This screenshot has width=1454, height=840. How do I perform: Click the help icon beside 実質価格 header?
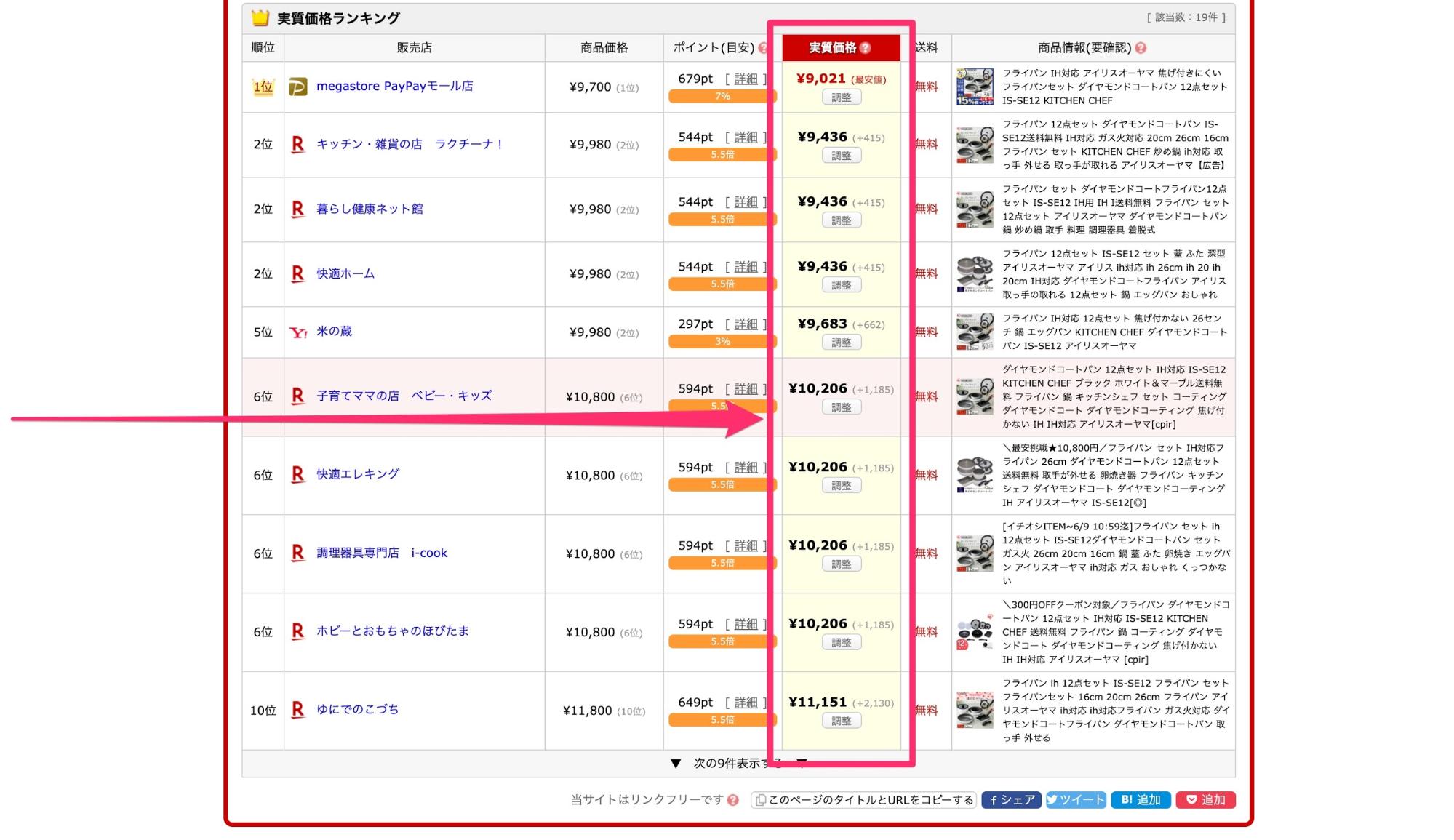click(x=865, y=48)
